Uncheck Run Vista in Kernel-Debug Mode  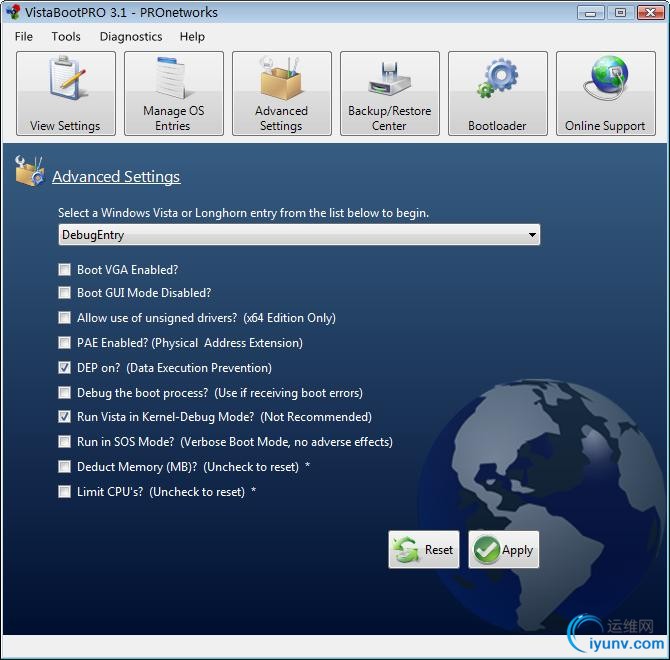(x=65, y=417)
